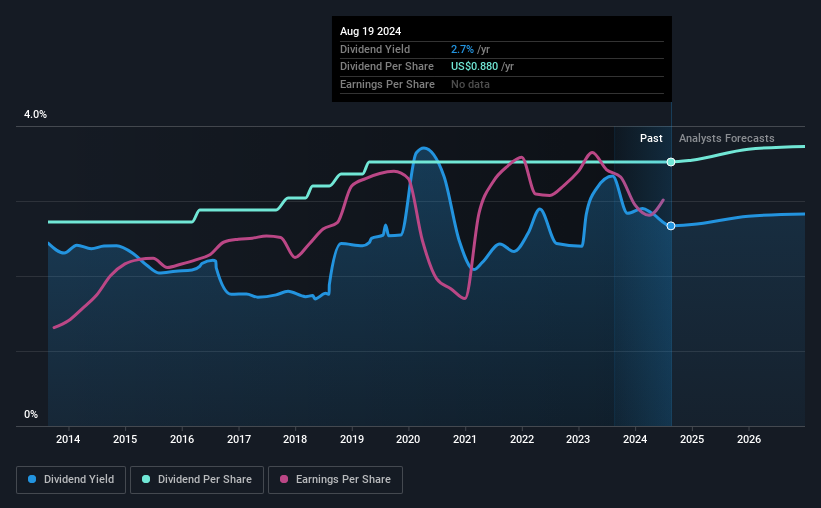The image size is (821, 508).
Task: Toggle the Dividend Per Share legend button
Action: point(197,480)
